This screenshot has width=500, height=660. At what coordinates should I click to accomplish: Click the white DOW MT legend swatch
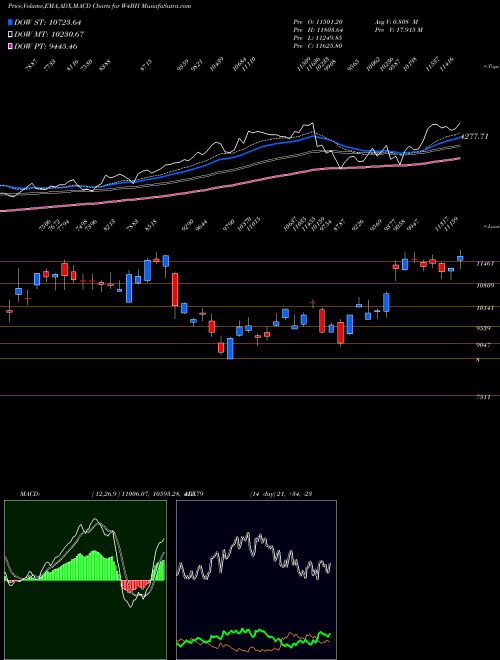pos(10,34)
